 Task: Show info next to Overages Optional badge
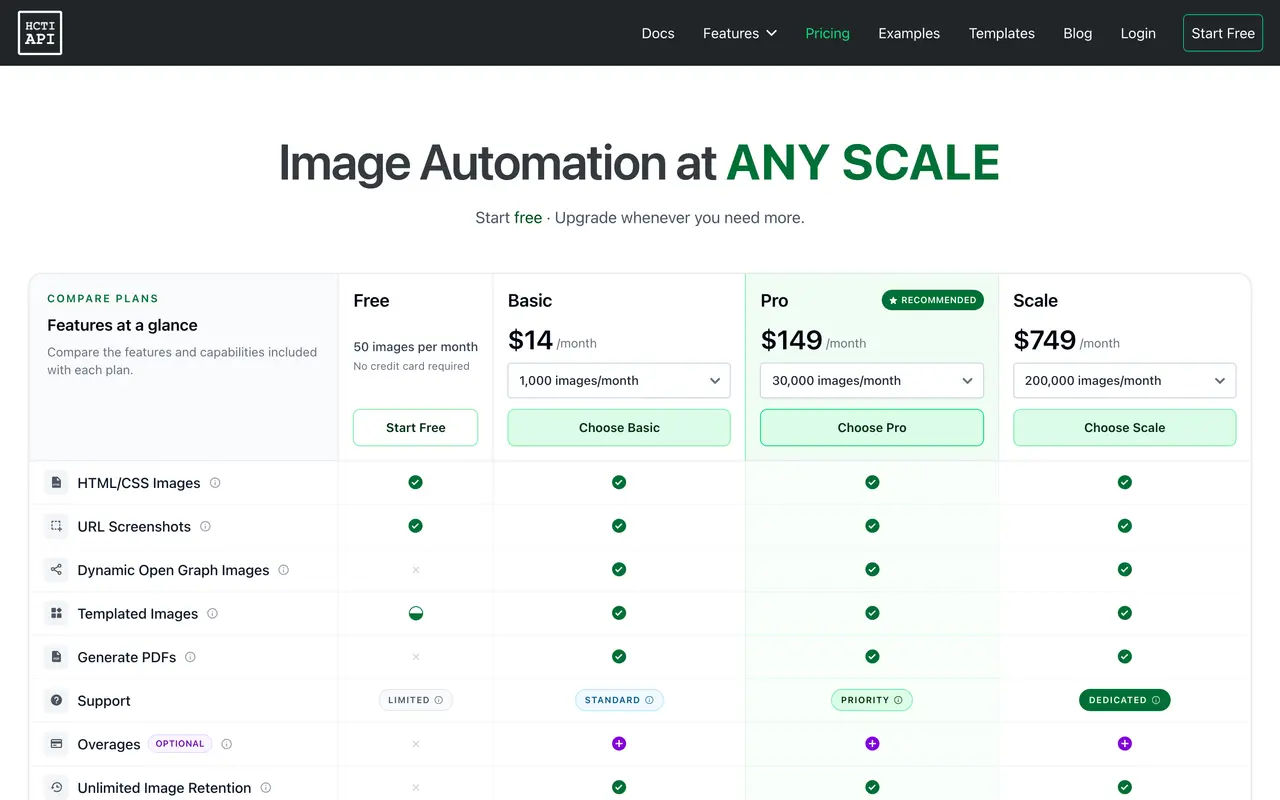coord(226,744)
